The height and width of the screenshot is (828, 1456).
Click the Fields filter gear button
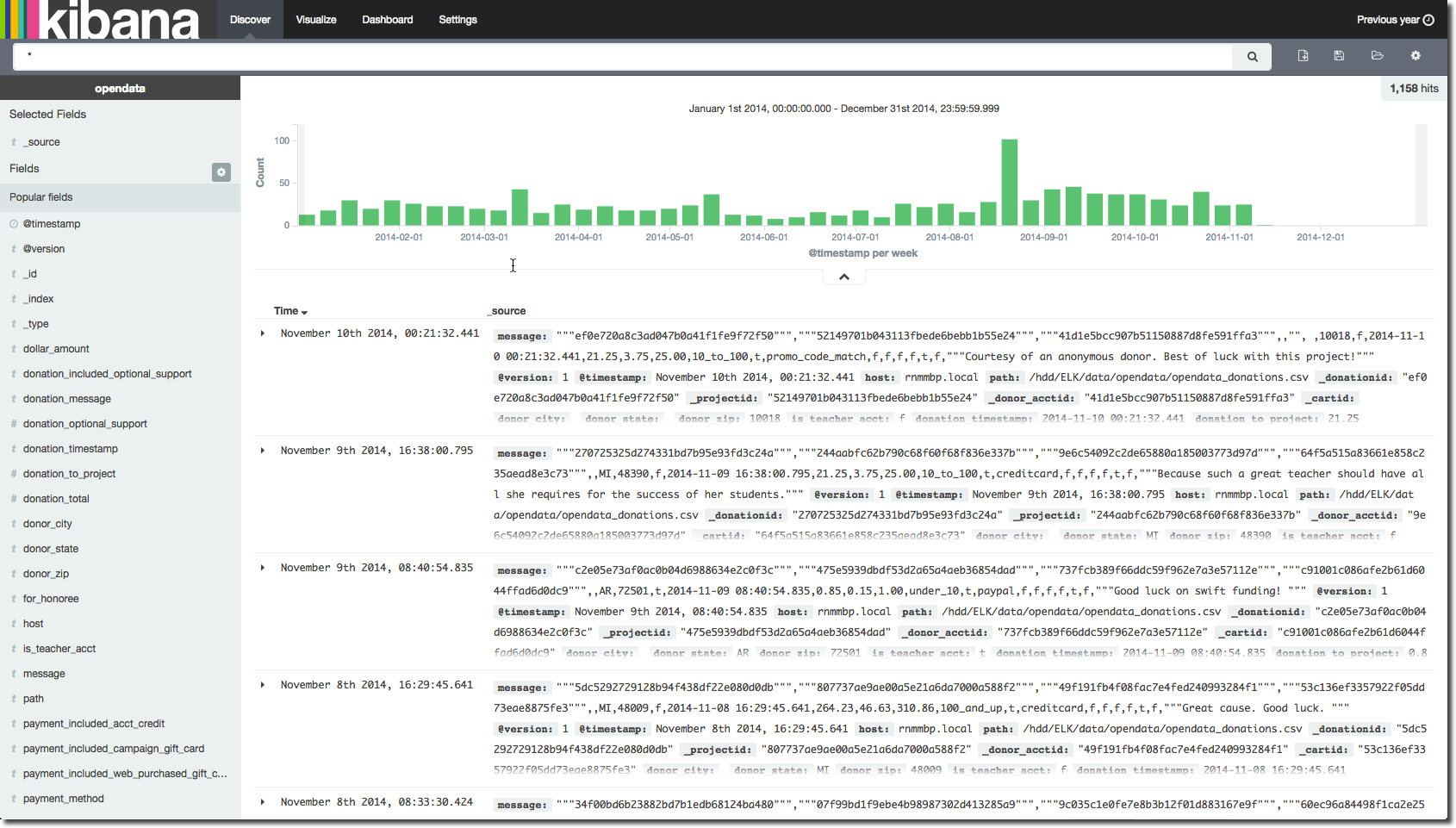[x=221, y=172]
